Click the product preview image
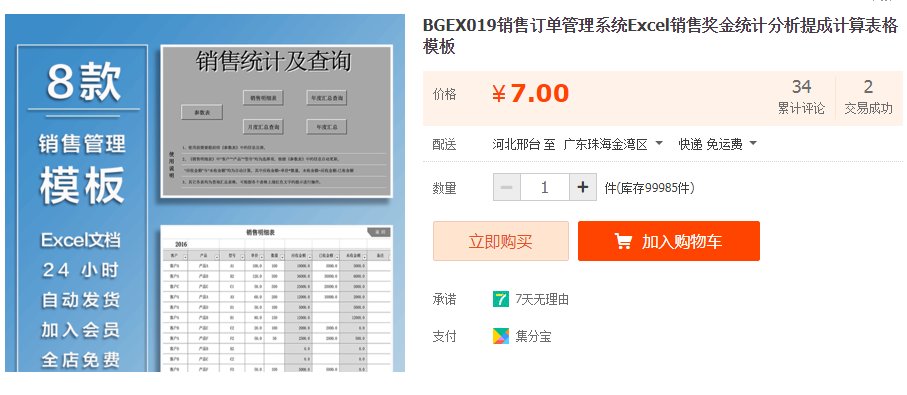This screenshot has height=395, width=907. (x=205, y=193)
